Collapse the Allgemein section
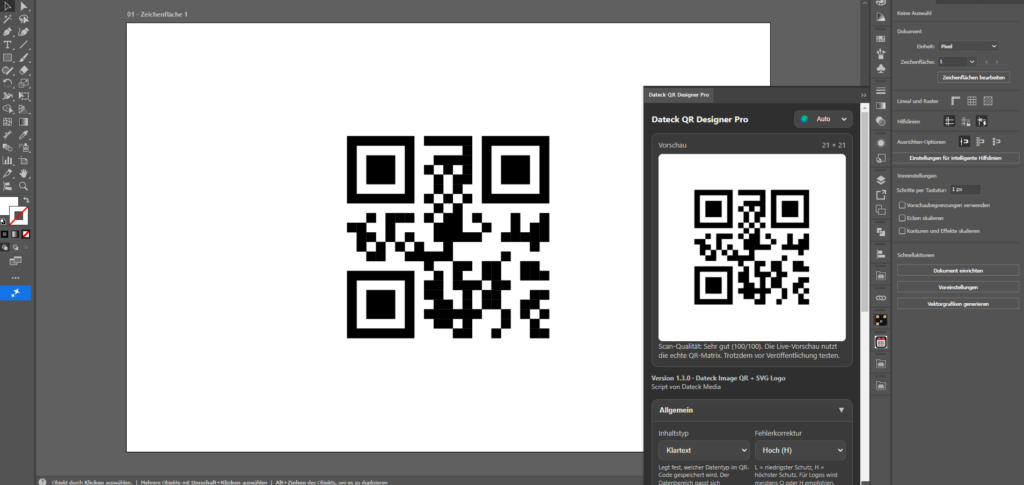Viewport: 1024px width, 485px height. (841, 411)
